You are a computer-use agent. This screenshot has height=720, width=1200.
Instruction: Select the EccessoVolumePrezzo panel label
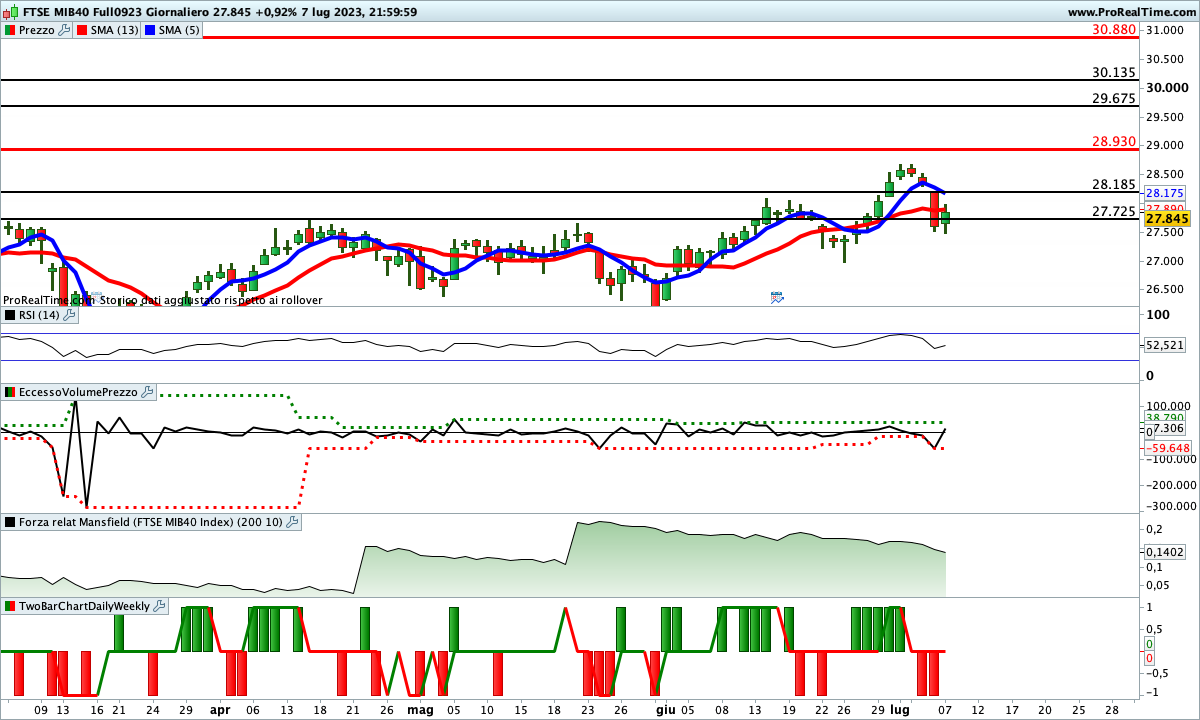(x=79, y=392)
